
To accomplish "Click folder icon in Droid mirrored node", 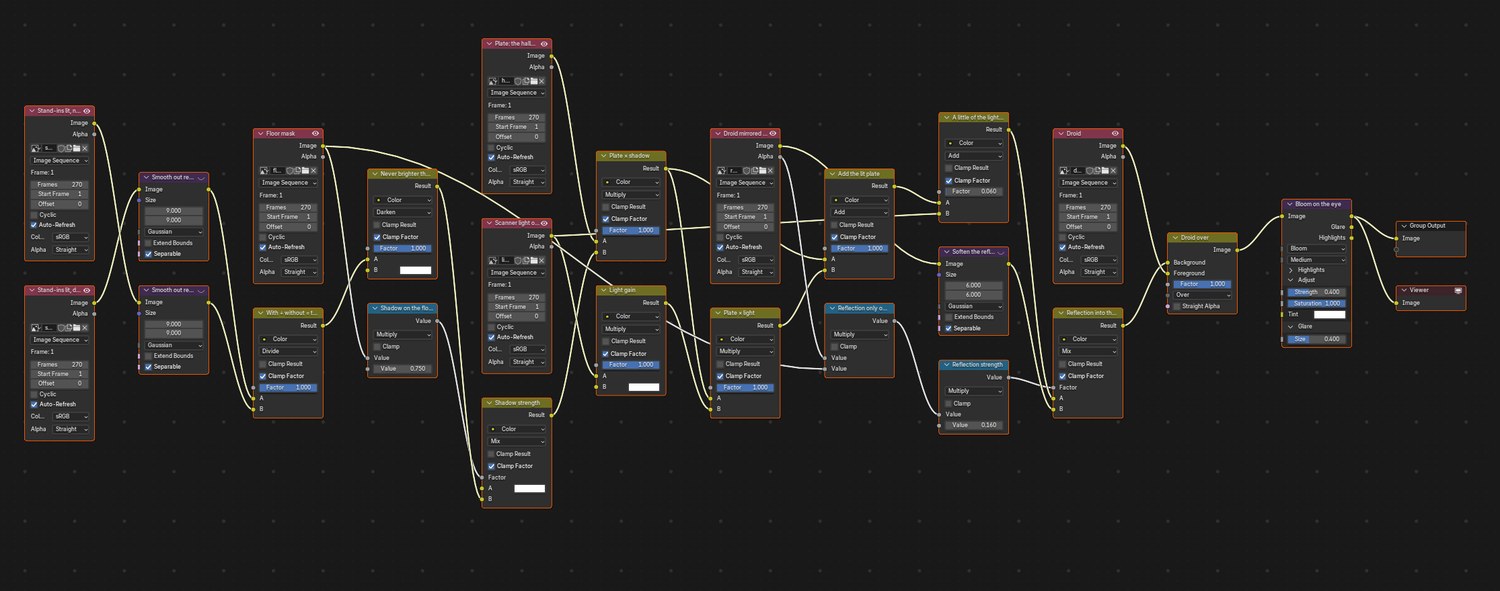I will coord(763,170).
